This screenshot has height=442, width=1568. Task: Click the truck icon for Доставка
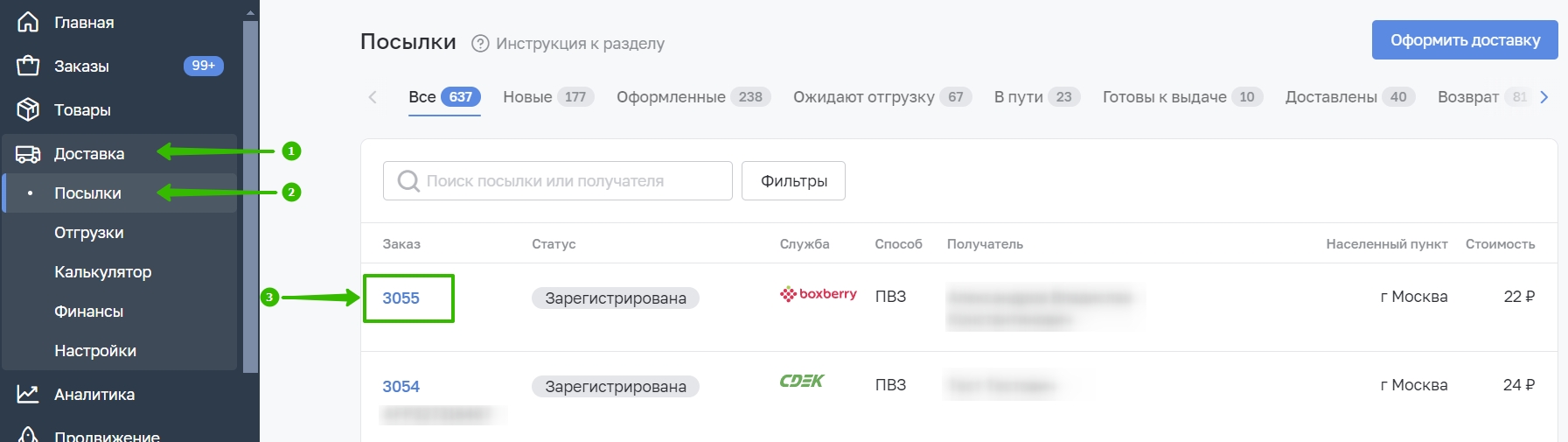pyautogui.click(x=28, y=154)
